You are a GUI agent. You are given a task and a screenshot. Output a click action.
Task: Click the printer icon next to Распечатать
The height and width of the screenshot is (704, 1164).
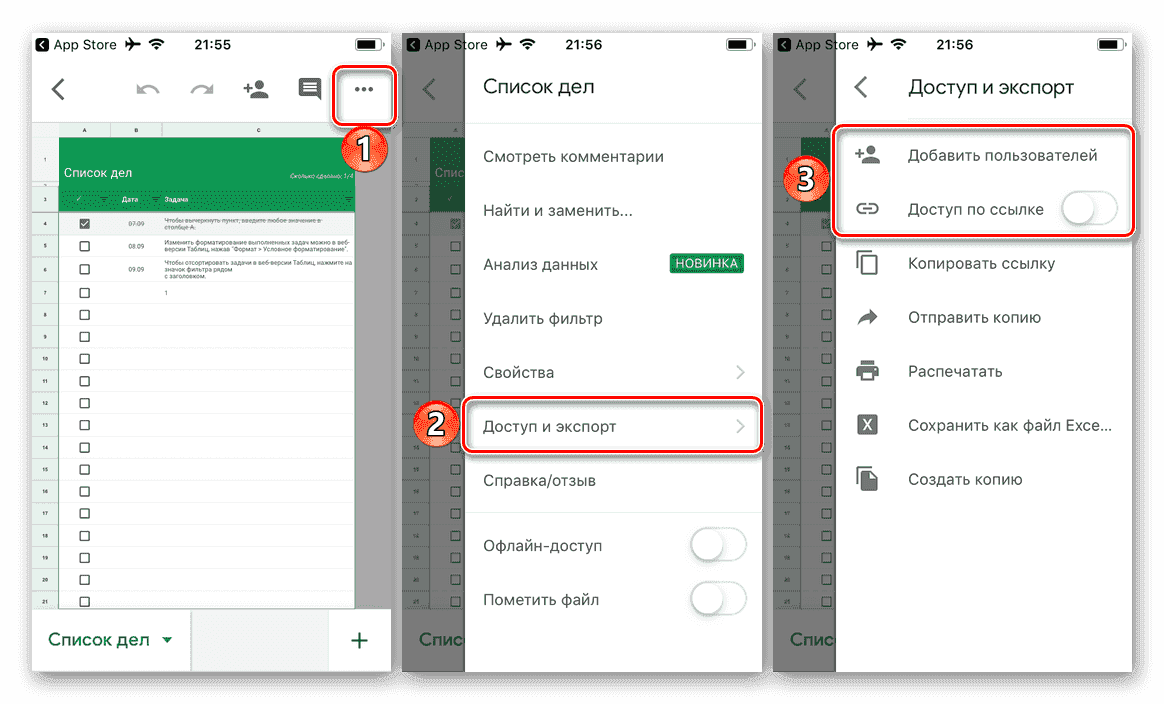pos(867,371)
